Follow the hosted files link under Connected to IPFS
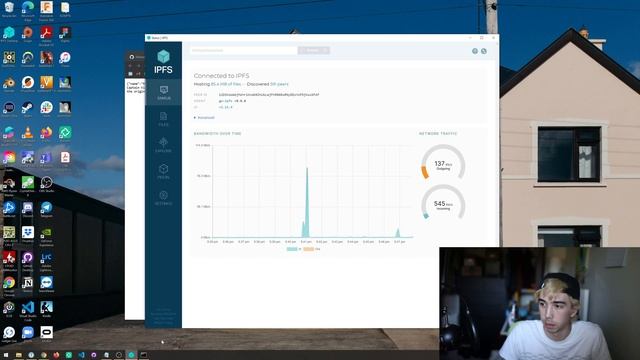This screenshot has width=640, height=360. (226, 84)
